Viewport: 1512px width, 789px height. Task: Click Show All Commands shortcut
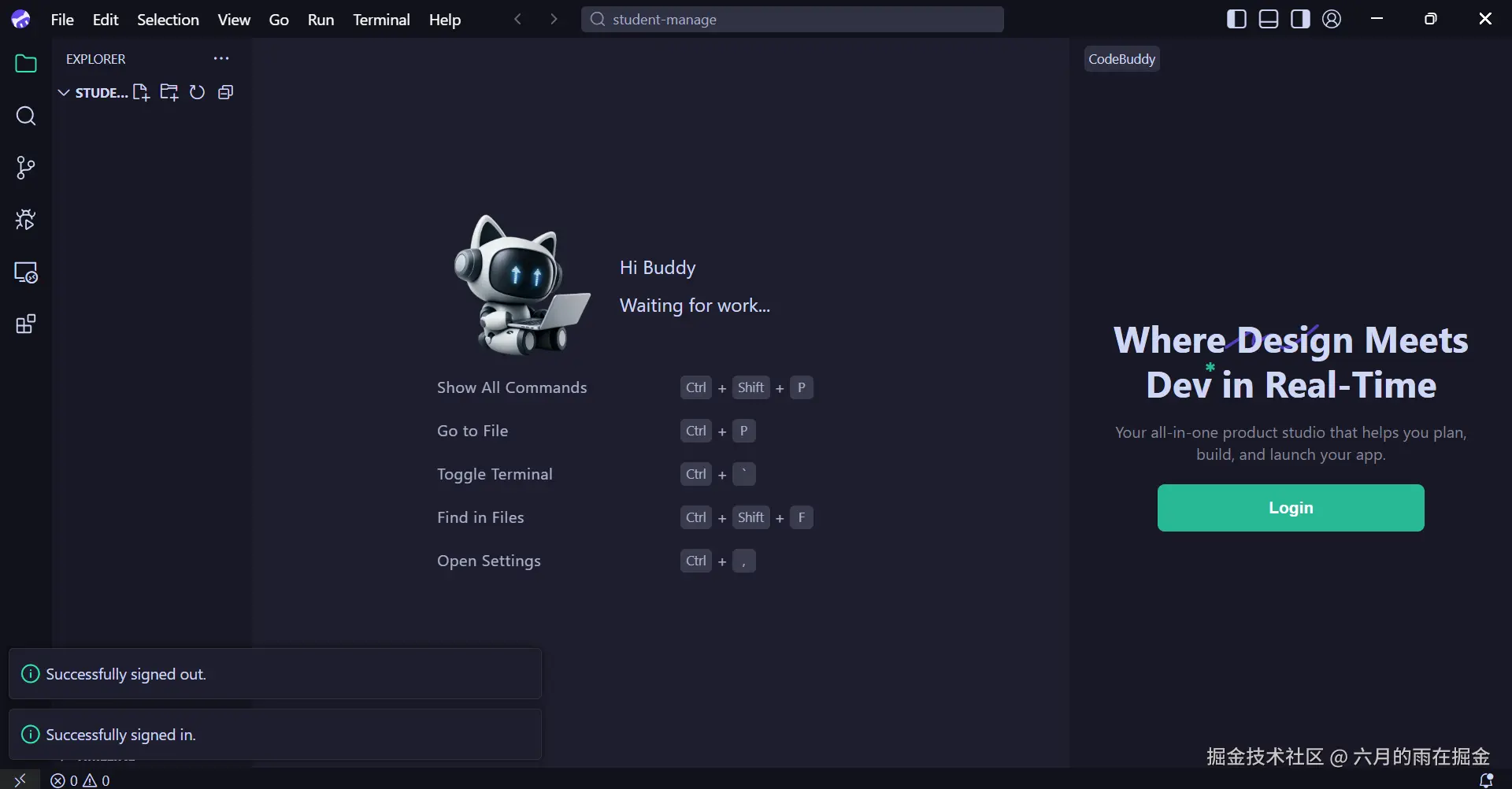tap(512, 387)
